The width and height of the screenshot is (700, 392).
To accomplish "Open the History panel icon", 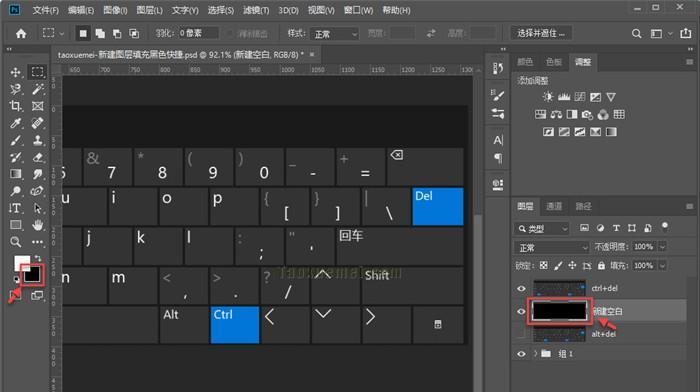I will click(498, 68).
